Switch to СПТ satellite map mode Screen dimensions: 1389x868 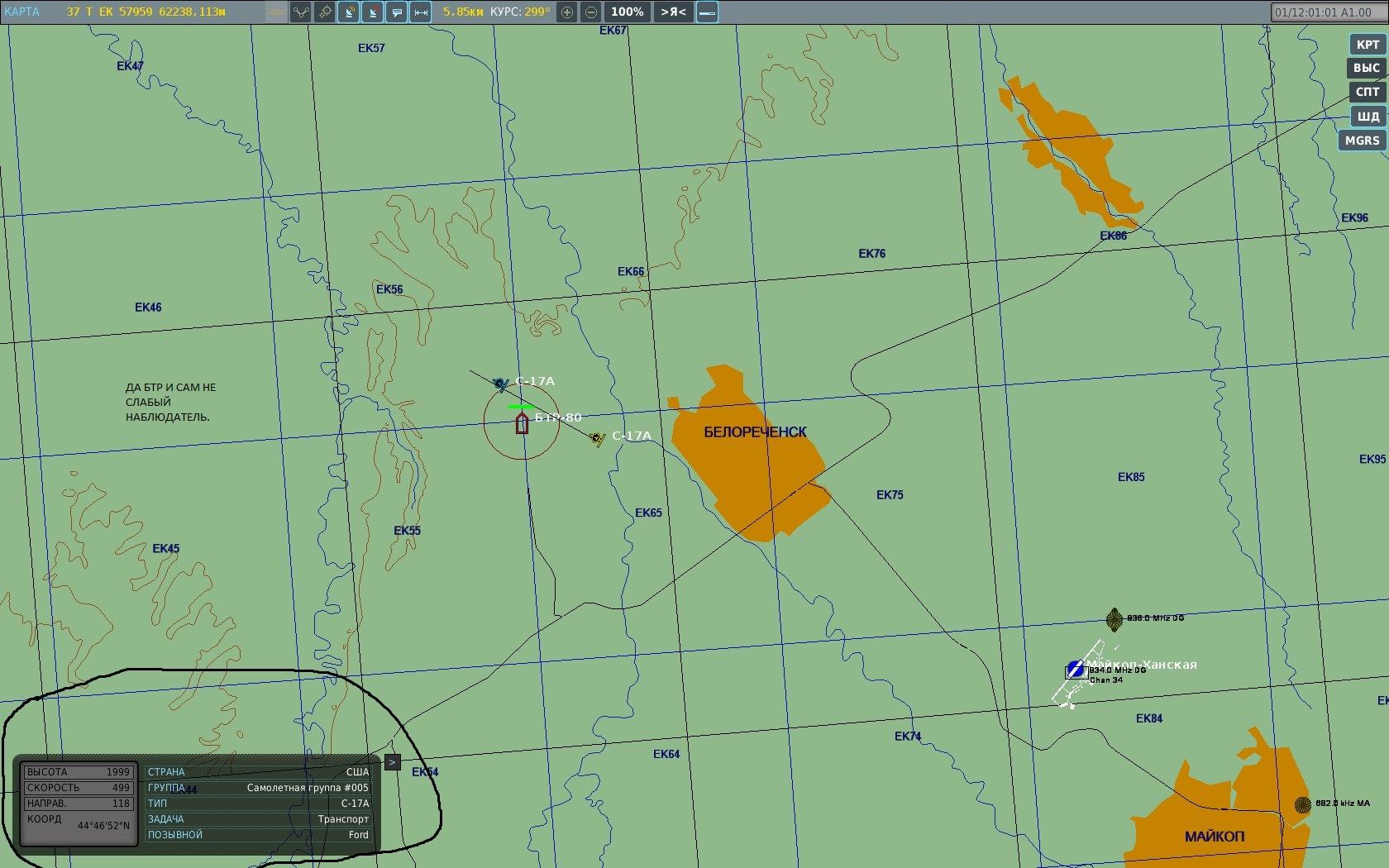(x=1368, y=92)
